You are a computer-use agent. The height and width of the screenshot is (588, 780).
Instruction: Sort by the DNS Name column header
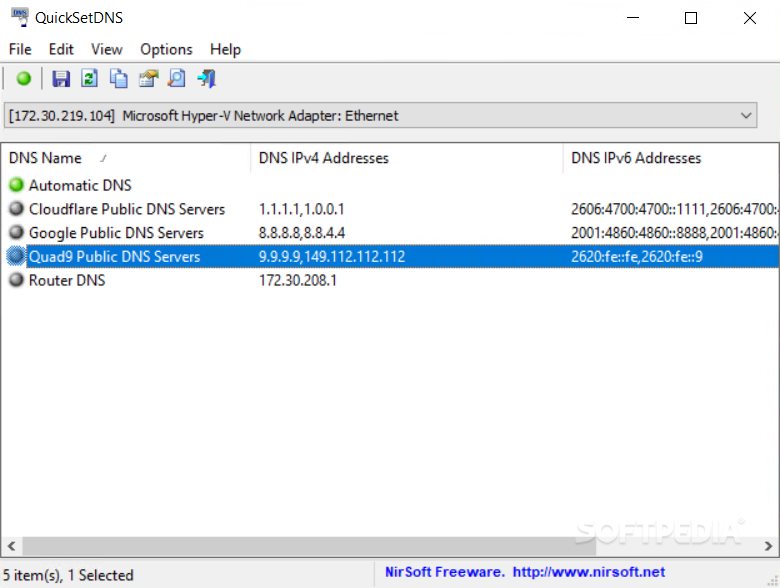(x=125, y=158)
